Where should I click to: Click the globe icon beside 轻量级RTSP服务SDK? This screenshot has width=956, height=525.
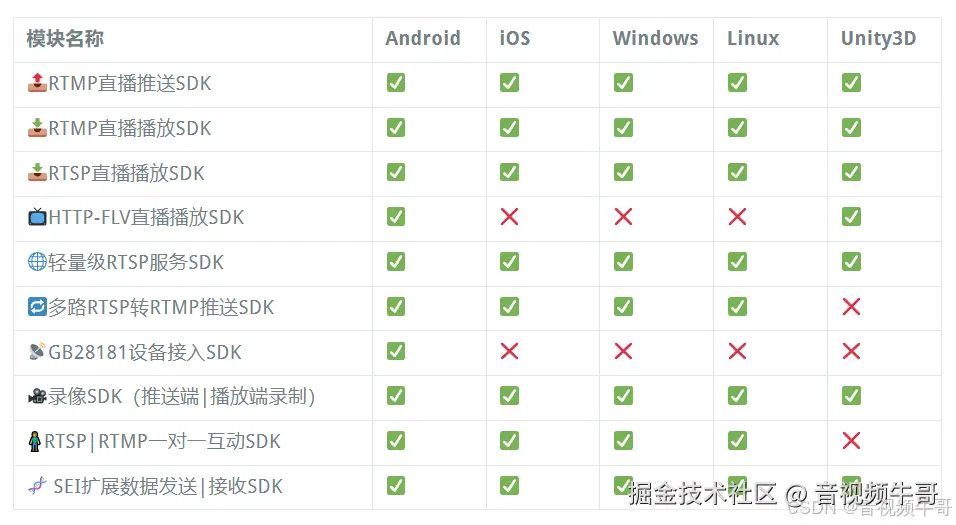point(37,262)
